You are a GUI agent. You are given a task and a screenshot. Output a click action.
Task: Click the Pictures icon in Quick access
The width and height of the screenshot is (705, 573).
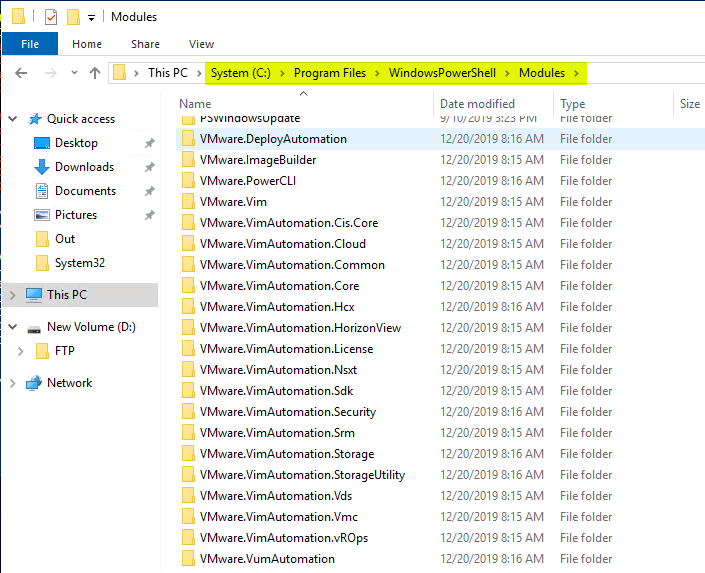click(42, 215)
